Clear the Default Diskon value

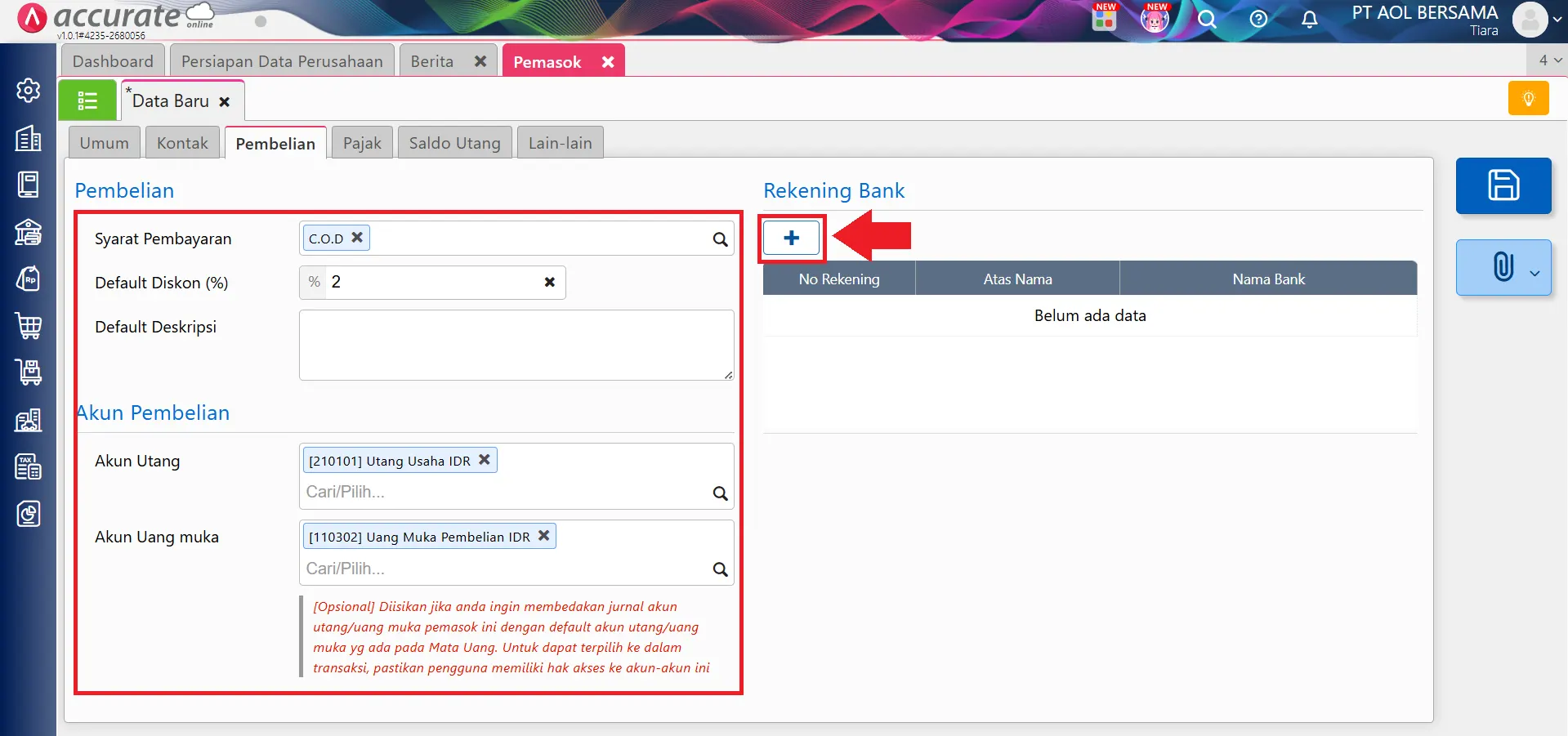pyautogui.click(x=550, y=282)
